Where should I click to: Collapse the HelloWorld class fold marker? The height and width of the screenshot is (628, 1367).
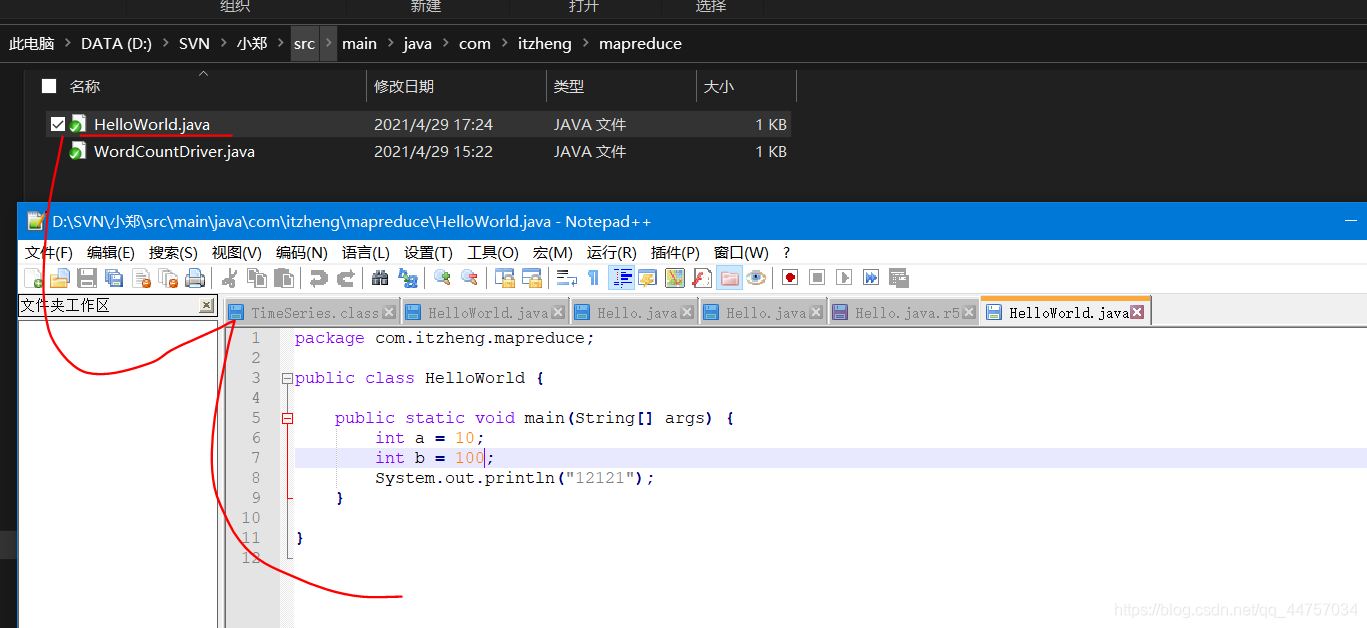[287, 379]
